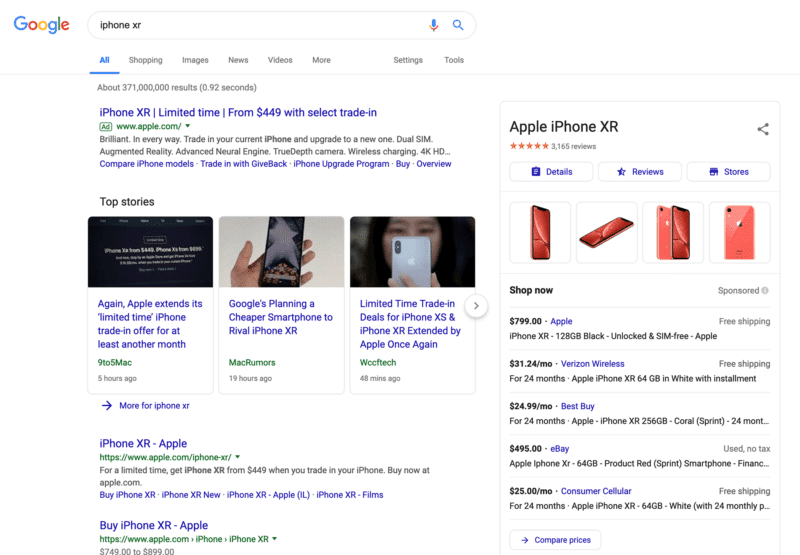800x555 pixels.
Task: Open the Tools menu
Action: [x=454, y=60]
